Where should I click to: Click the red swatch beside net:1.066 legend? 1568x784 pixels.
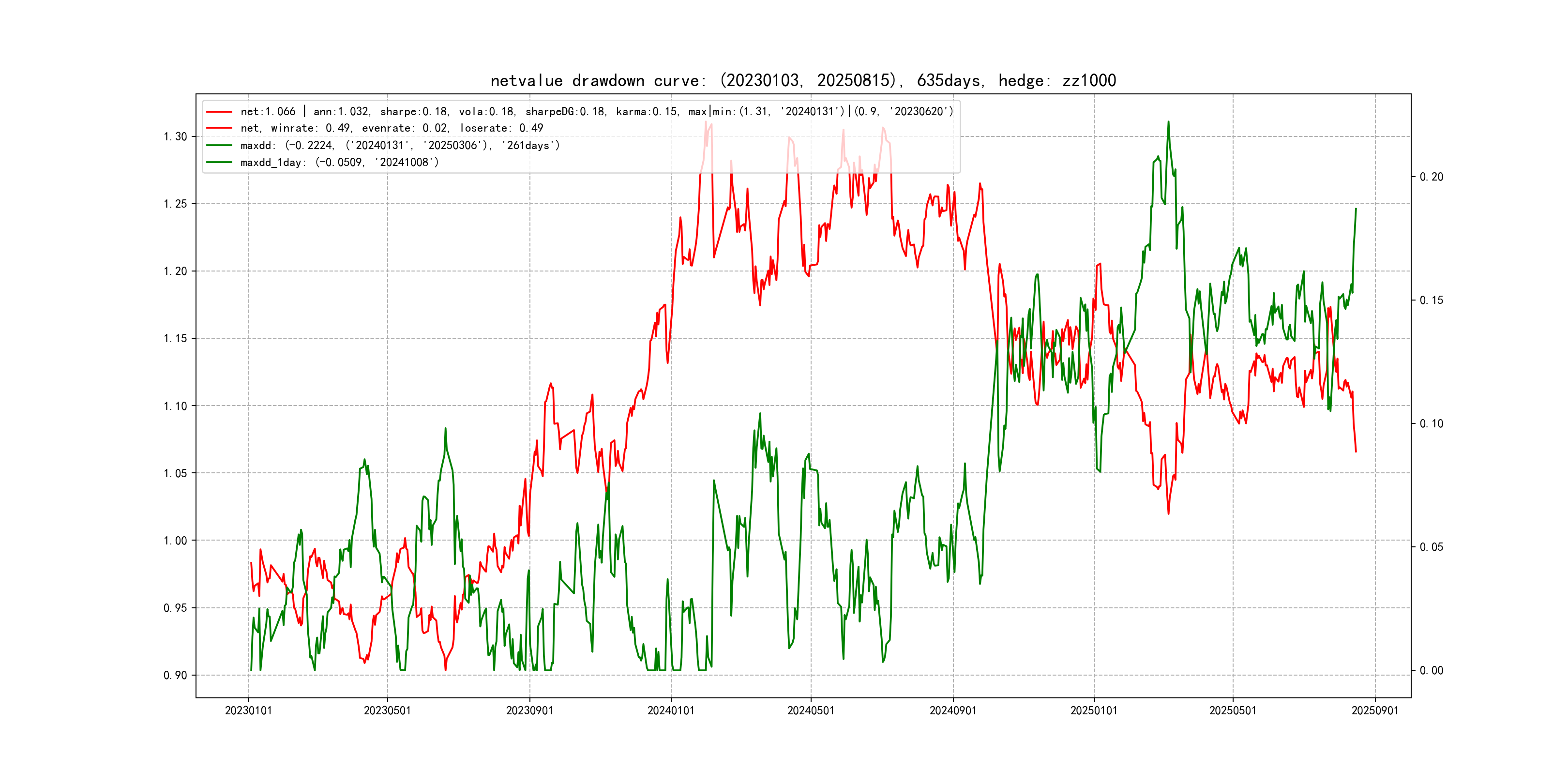(219, 112)
